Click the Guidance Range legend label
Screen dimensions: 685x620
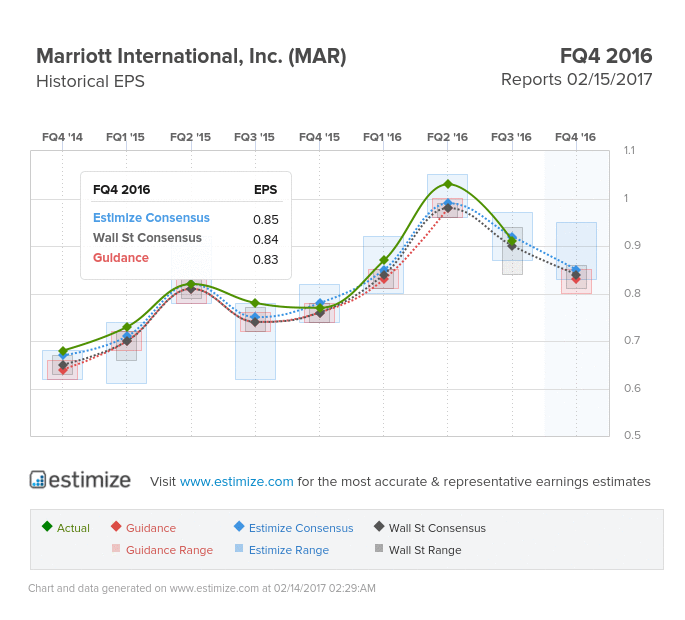(170, 550)
